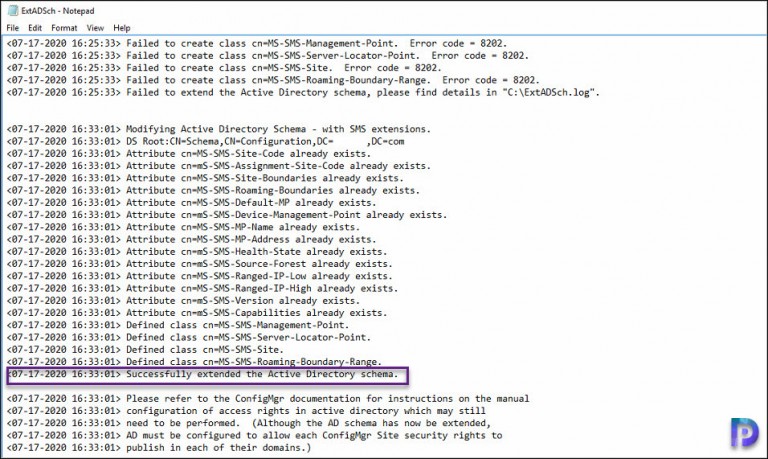Image resolution: width=768 pixels, height=459 pixels.
Task: Open the Help menu
Action: pyautogui.click(x=121, y=28)
